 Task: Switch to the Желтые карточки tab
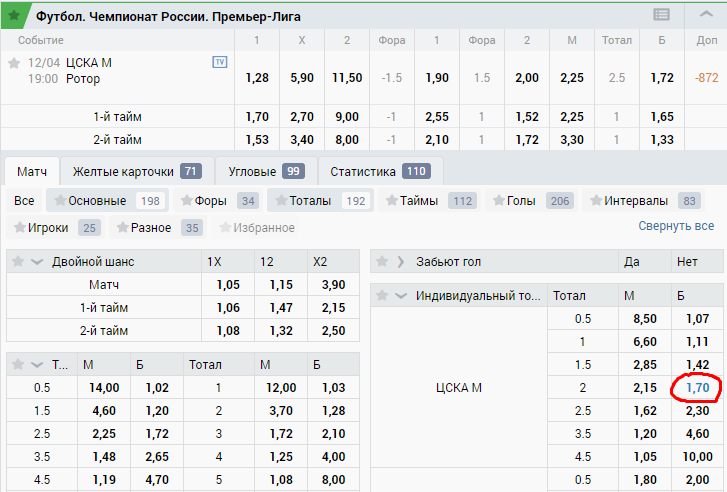tap(137, 172)
